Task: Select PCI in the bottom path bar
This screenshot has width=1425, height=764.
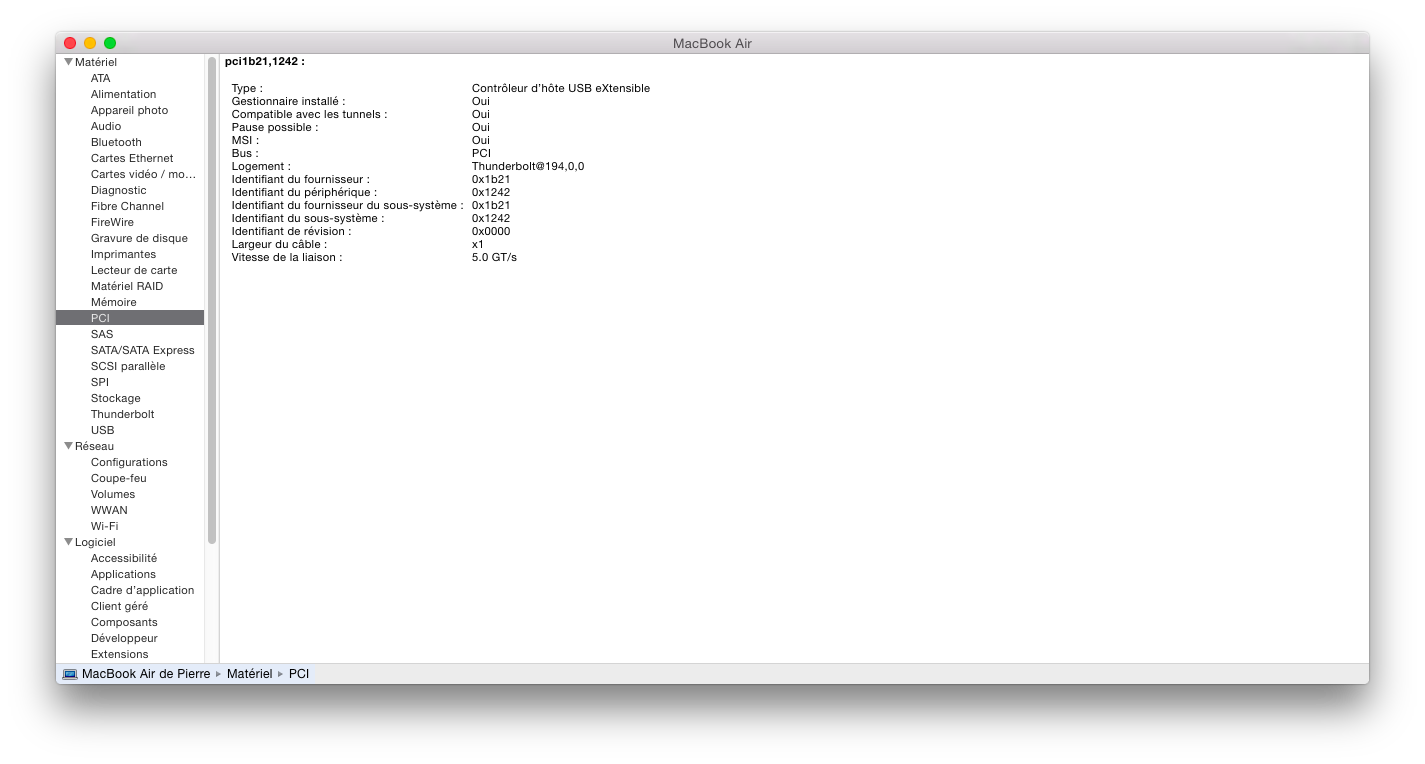Action: click(x=299, y=674)
